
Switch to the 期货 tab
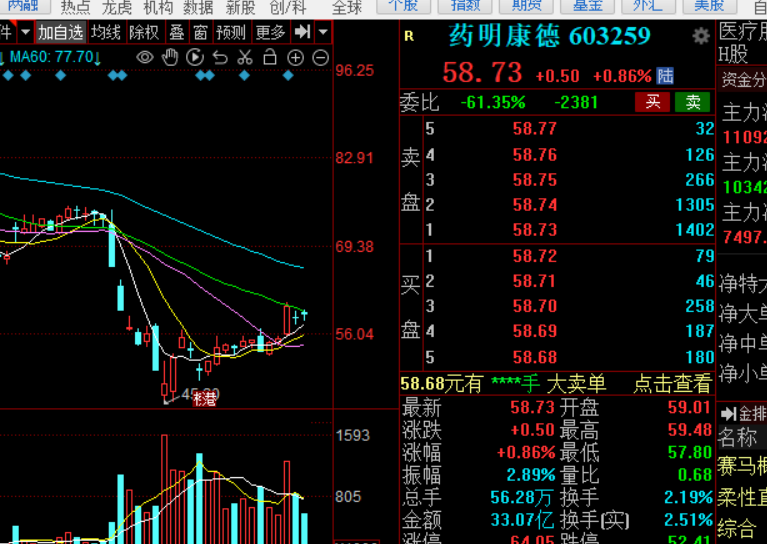(x=526, y=6)
